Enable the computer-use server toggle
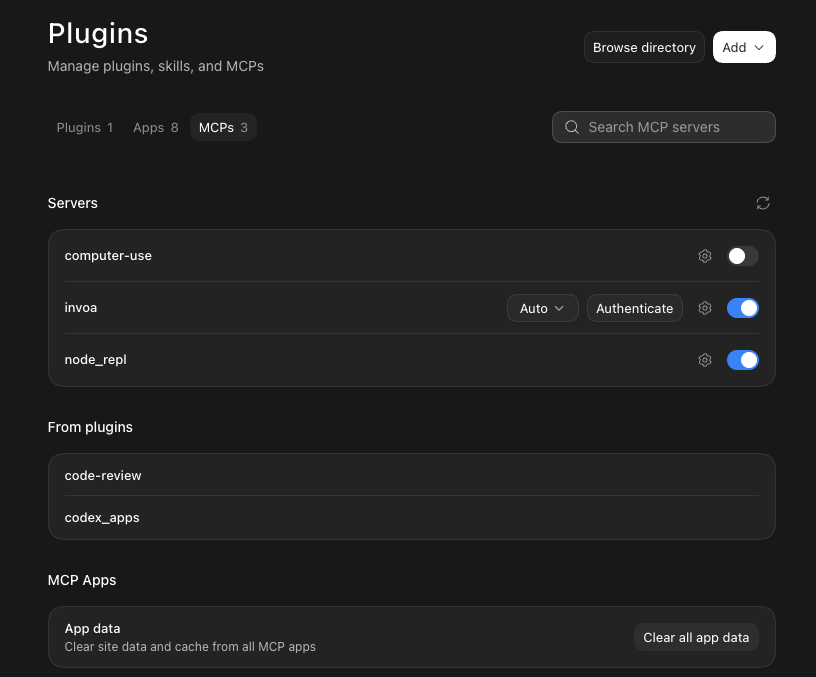Screen dimensions: 816x677 [743, 256]
